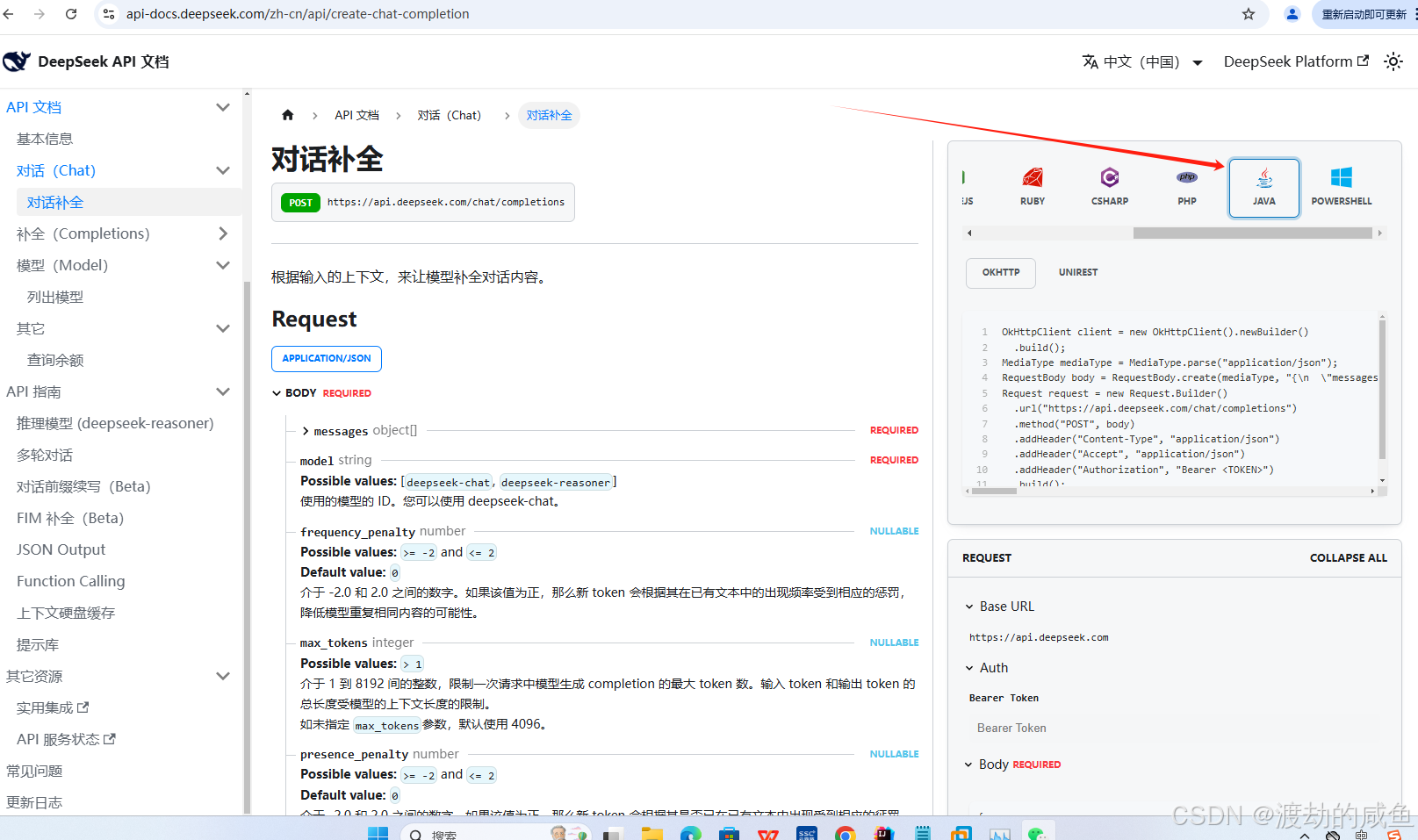Click the 重新启动即可更新 button

1364,14
